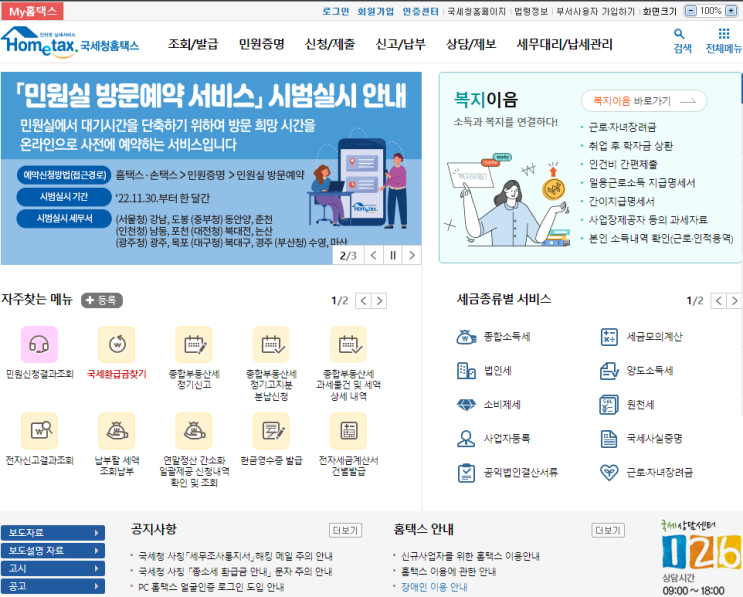743x597 pixels.
Task: Open 간이지급명세서 link
Action: pyautogui.click(x=621, y=201)
